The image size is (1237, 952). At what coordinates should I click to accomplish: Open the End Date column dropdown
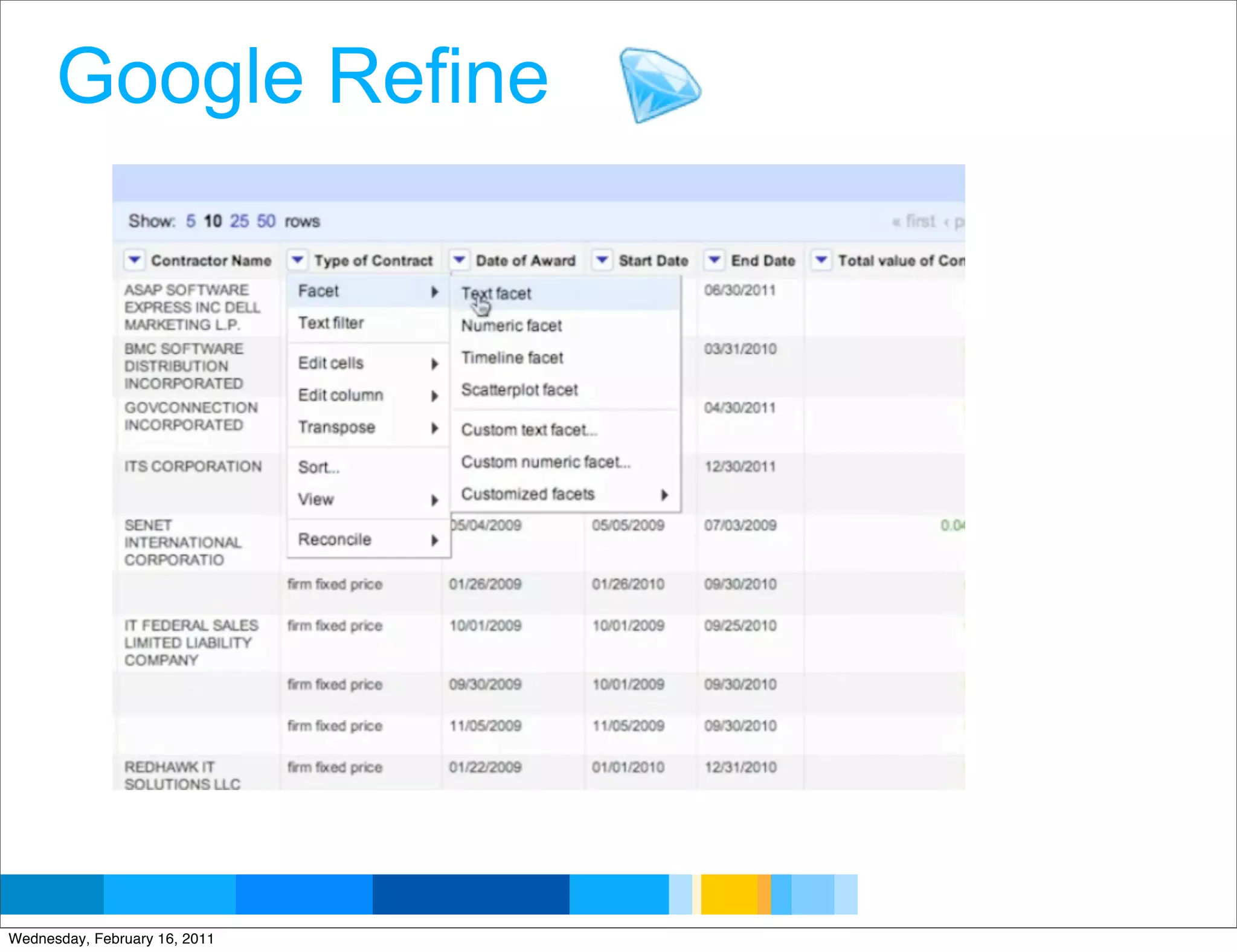[x=715, y=260]
